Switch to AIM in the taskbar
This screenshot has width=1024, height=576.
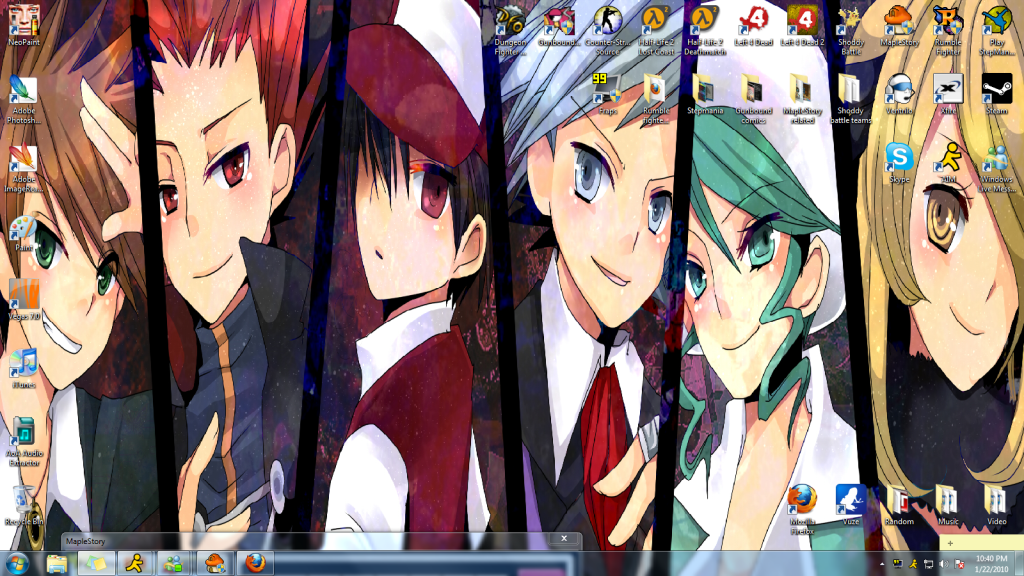tap(135, 564)
